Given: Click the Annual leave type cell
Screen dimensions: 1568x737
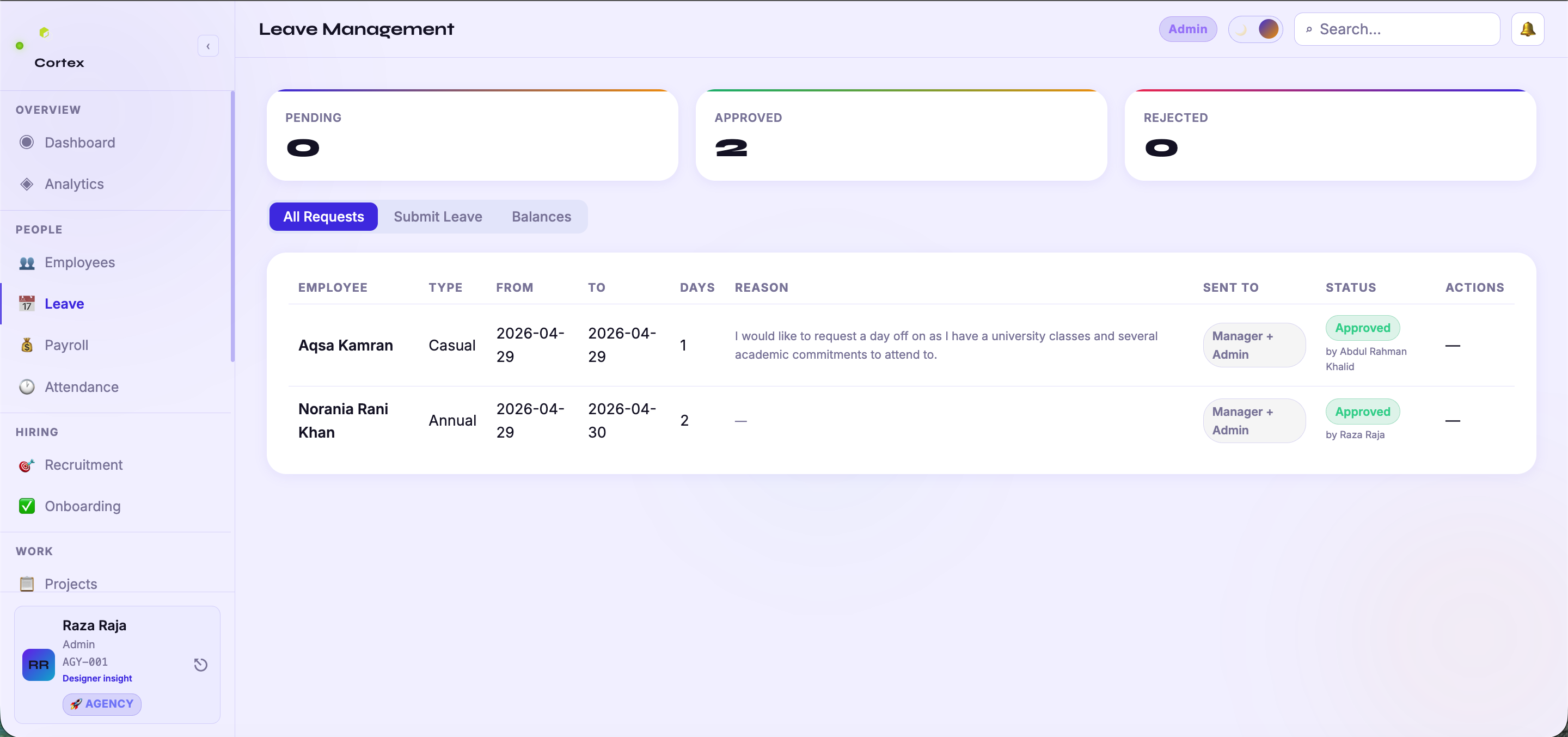Looking at the screenshot, I should (x=452, y=421).
